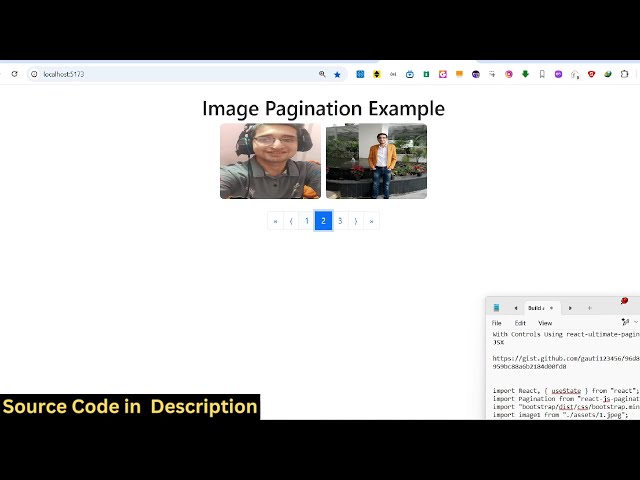Jump to last page with » button
This screenshot has width=640, height=480.
click(x=371, y=221)
